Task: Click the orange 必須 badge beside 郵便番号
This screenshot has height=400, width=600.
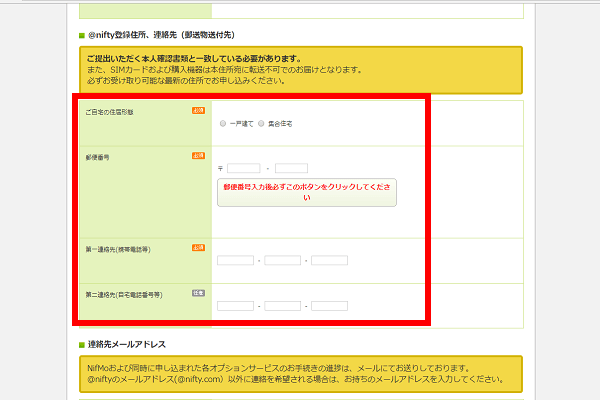Action: click(x=199, y=156)
